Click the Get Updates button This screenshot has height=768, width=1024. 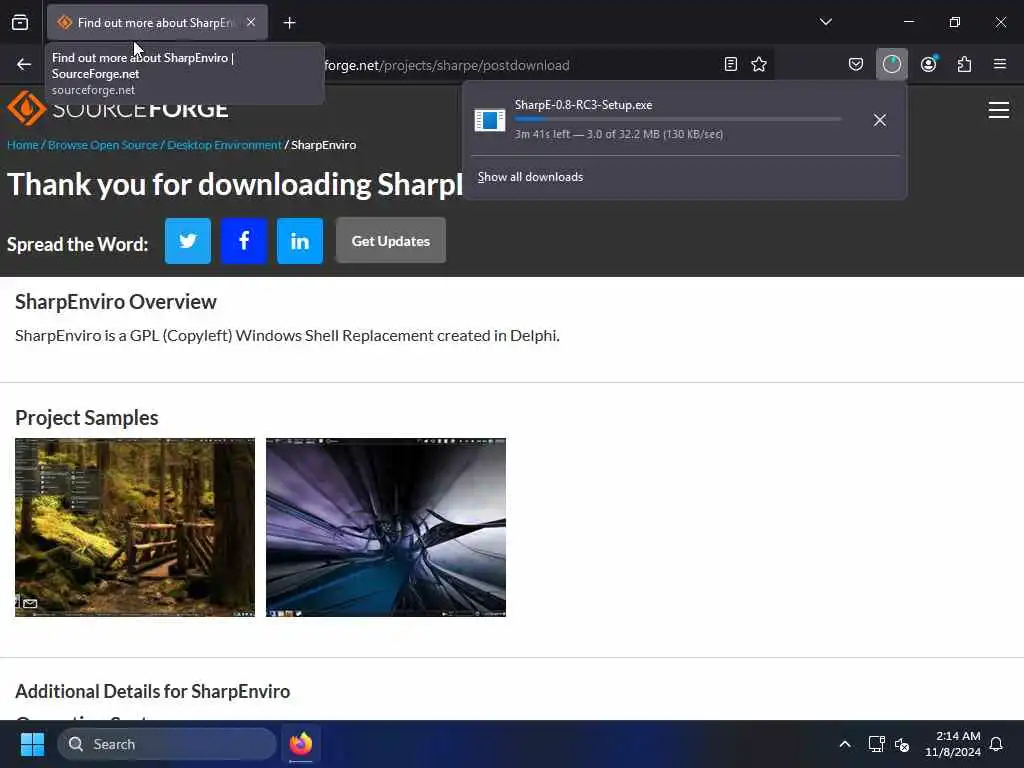pos(391,240)
